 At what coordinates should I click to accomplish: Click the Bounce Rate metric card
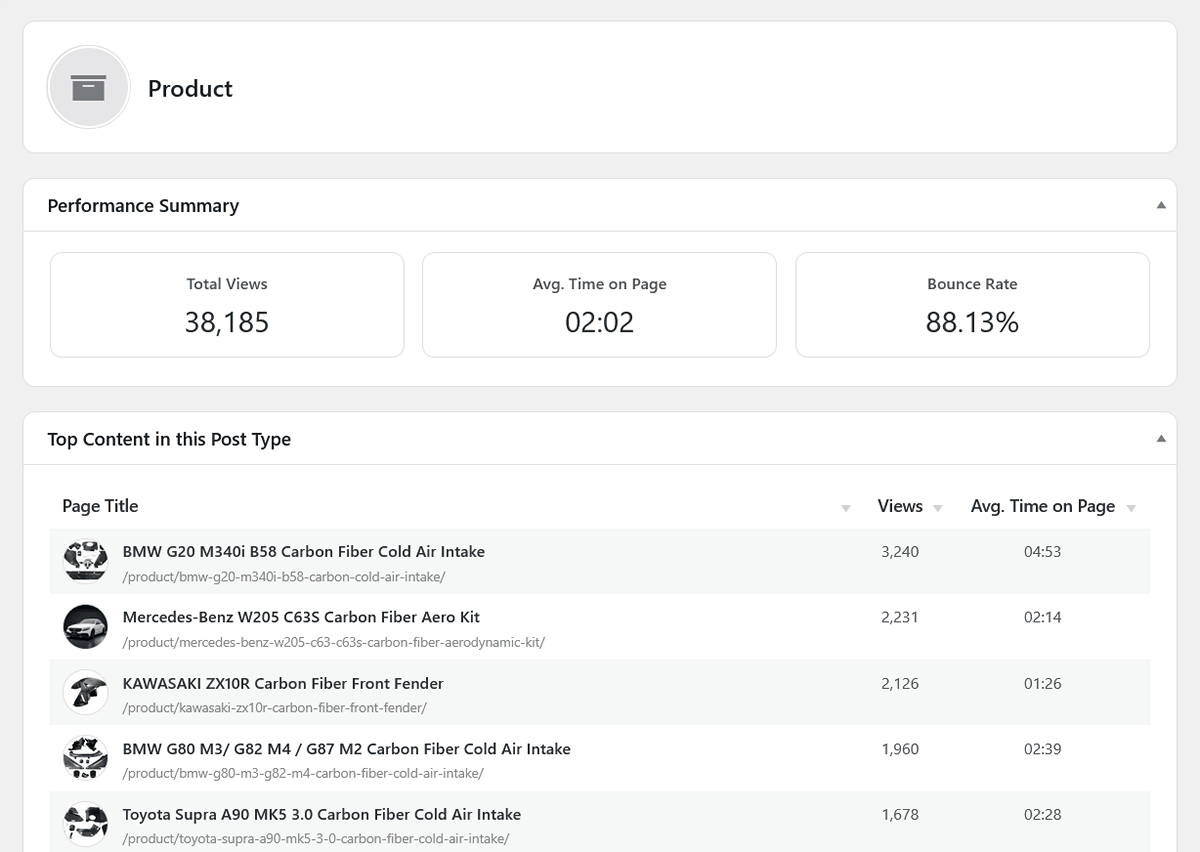[x=972, y=304]
